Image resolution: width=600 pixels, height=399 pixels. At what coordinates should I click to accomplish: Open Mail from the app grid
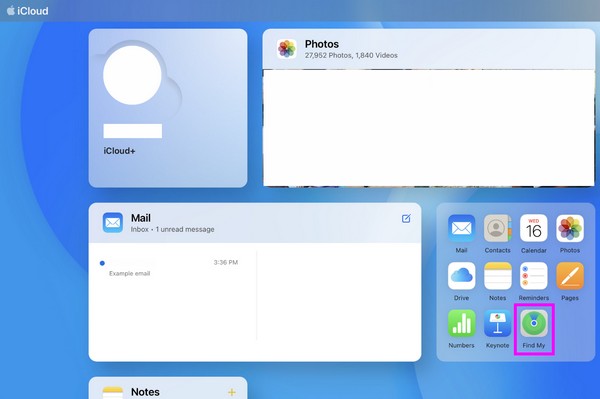pos(461,228)
